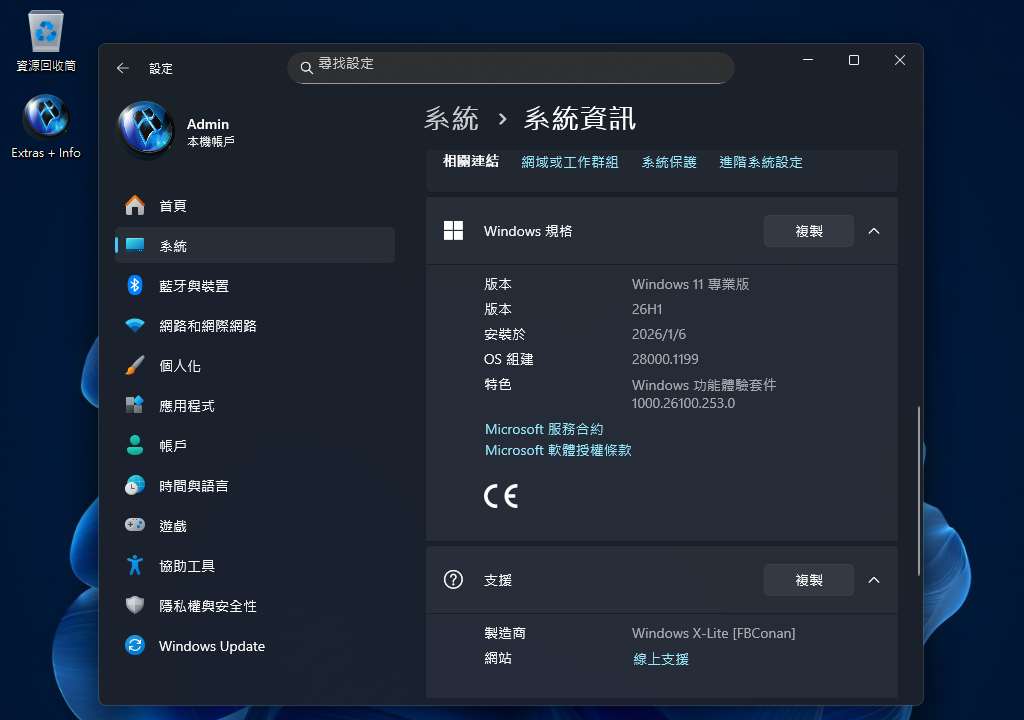Open the 應用程式 apps icon
The image size is (1024, 720).
(x=135, y=405)
